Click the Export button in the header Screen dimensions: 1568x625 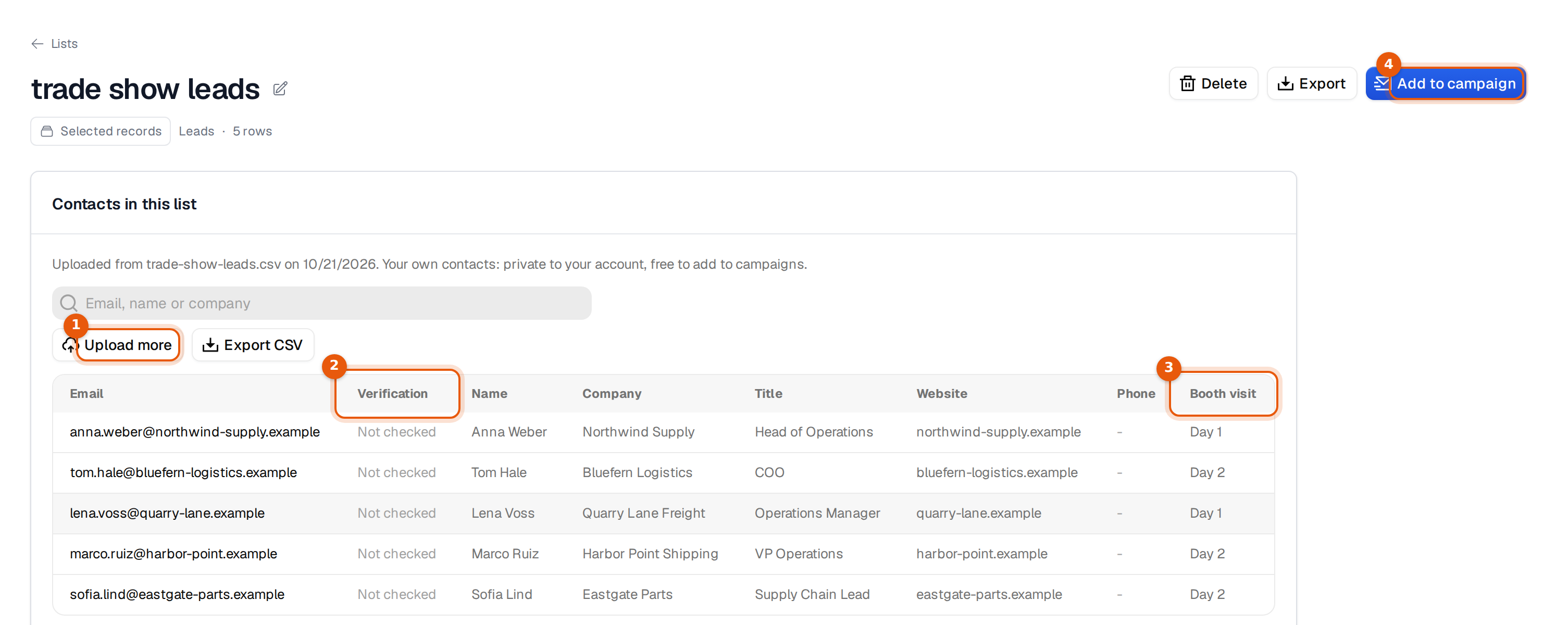click(x=1312, y=83)
